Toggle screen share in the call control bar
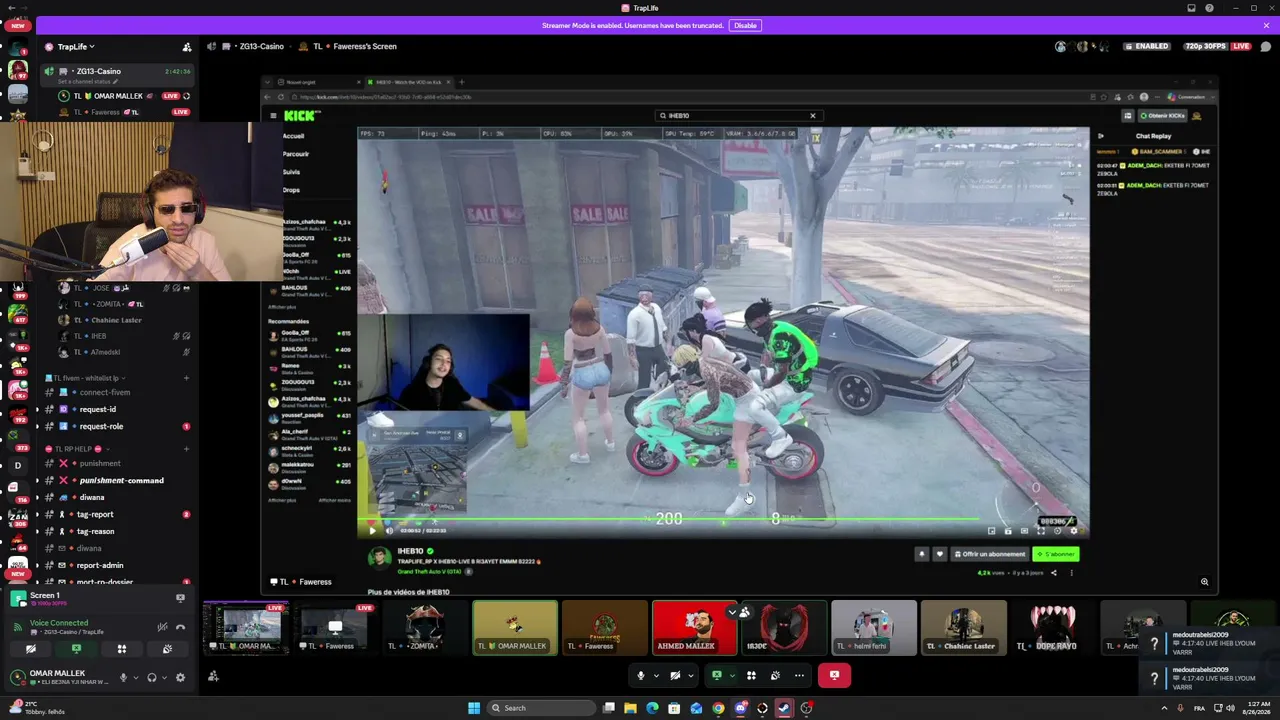Image resolution: width=1280 pixels, height=720 pixels. tap(716, 675)
